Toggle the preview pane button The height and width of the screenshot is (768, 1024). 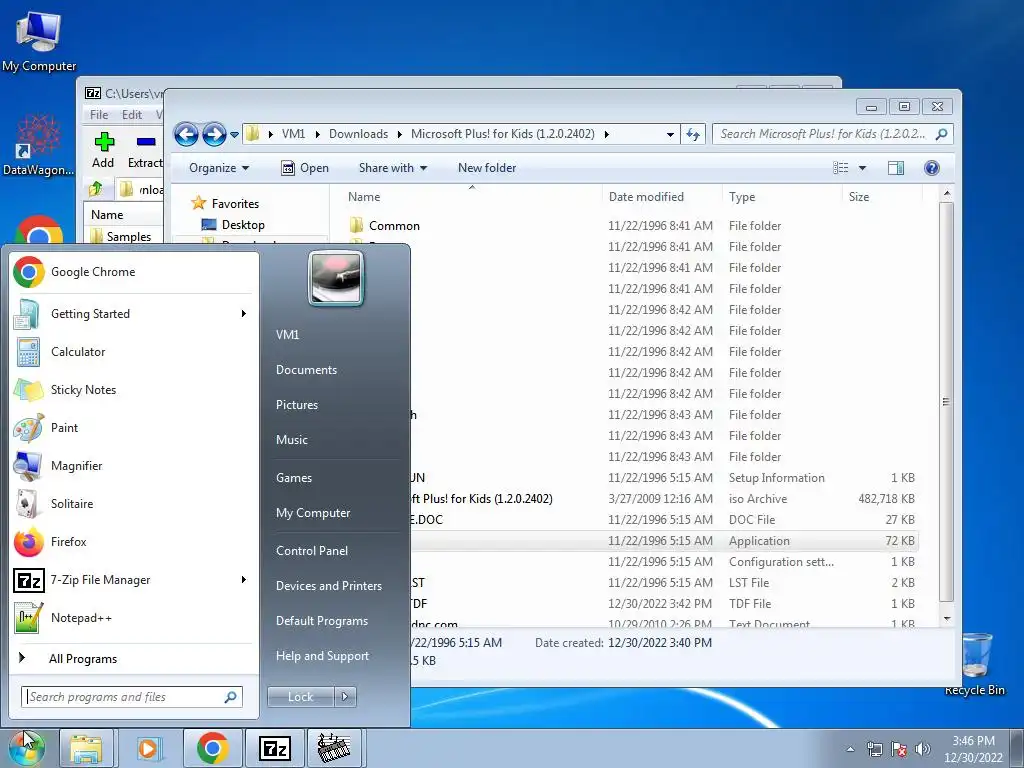tap(896, 168)
